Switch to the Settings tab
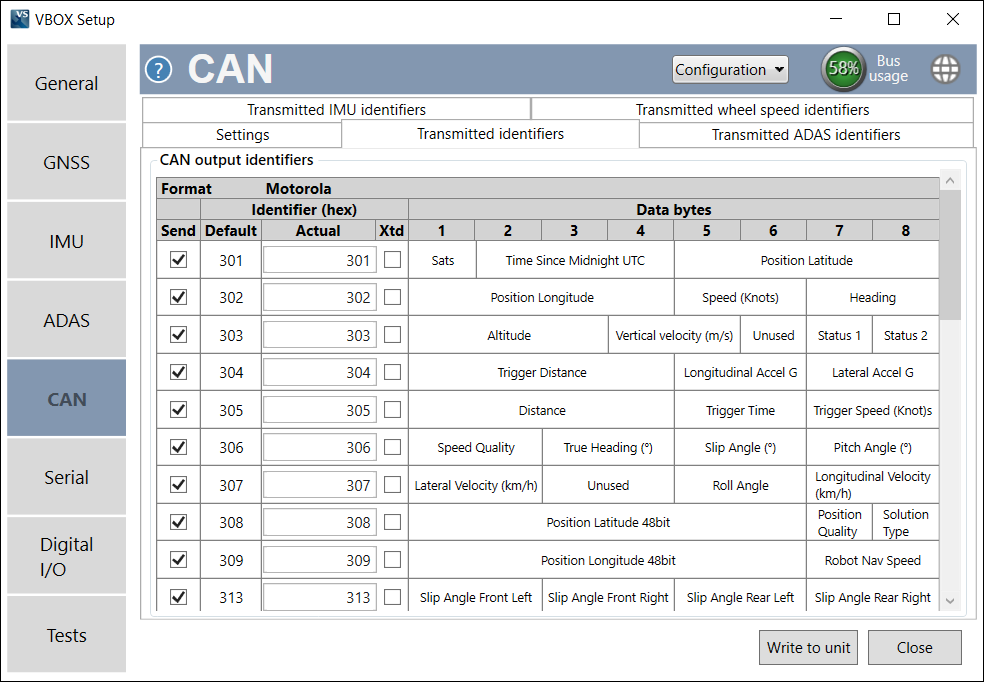 click(242, 134)
